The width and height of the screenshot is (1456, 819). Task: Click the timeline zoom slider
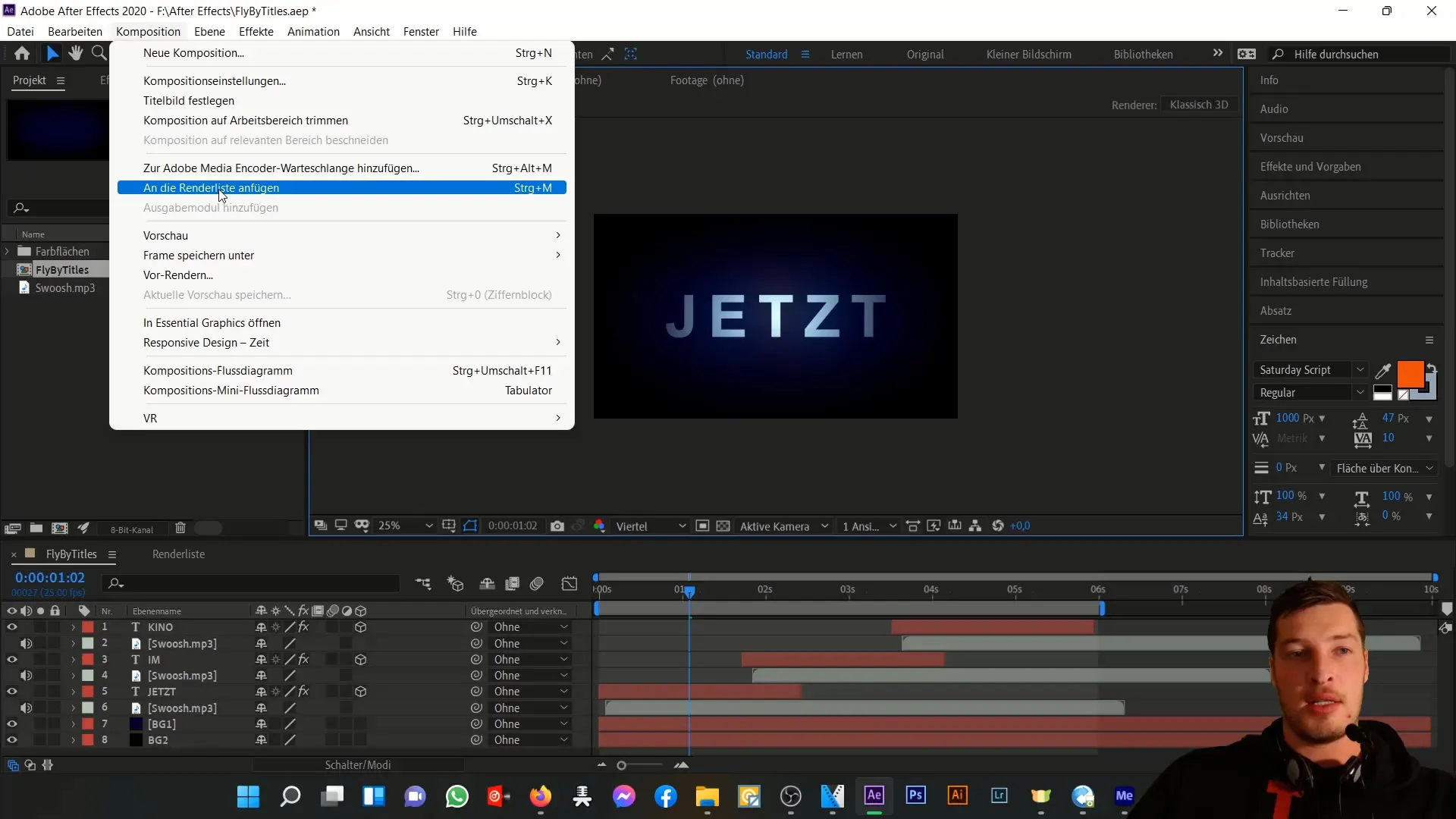(621, 765)
